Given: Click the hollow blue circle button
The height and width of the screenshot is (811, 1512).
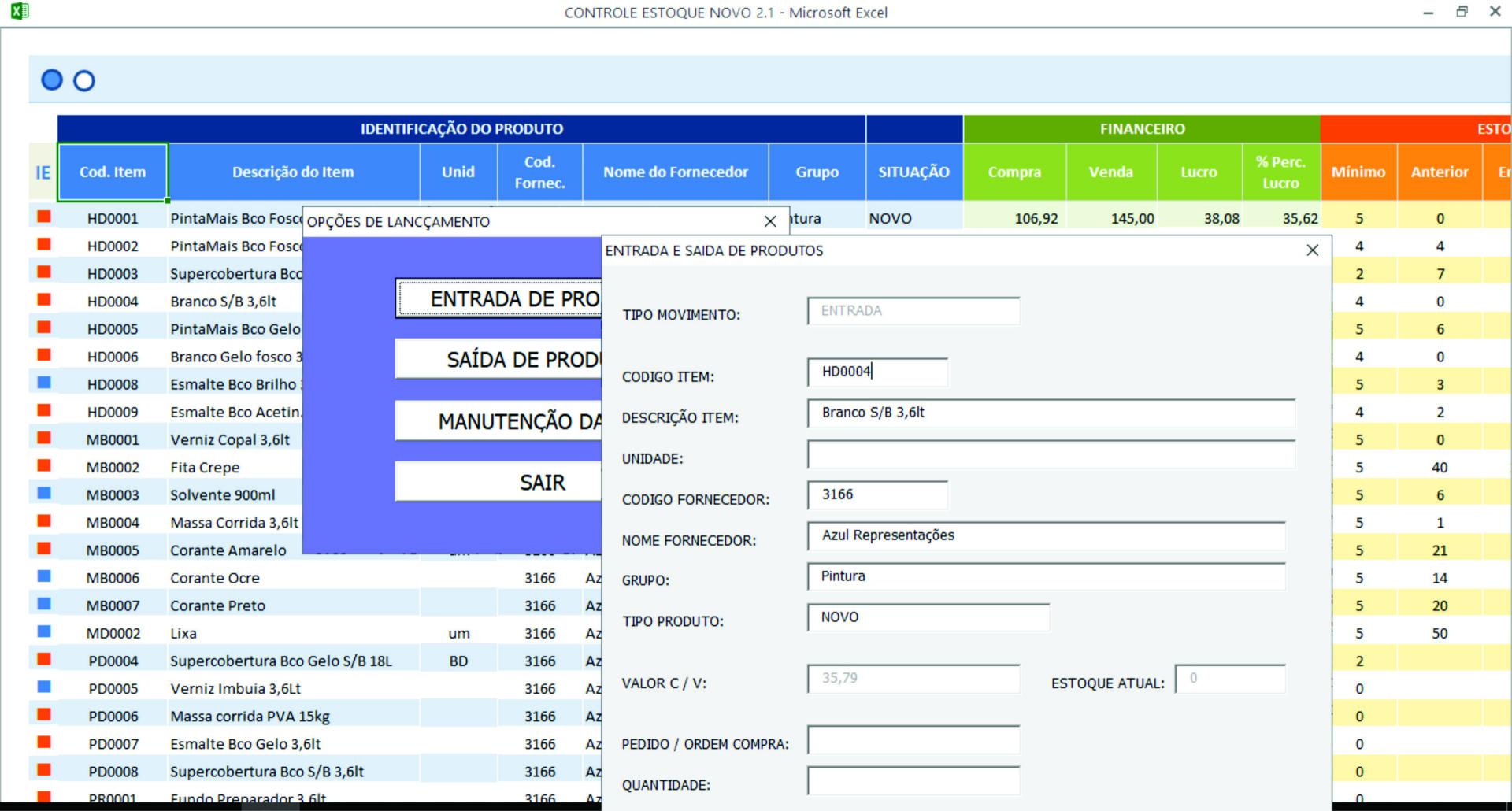Looking at the screenshot, I should coord(84,81).
